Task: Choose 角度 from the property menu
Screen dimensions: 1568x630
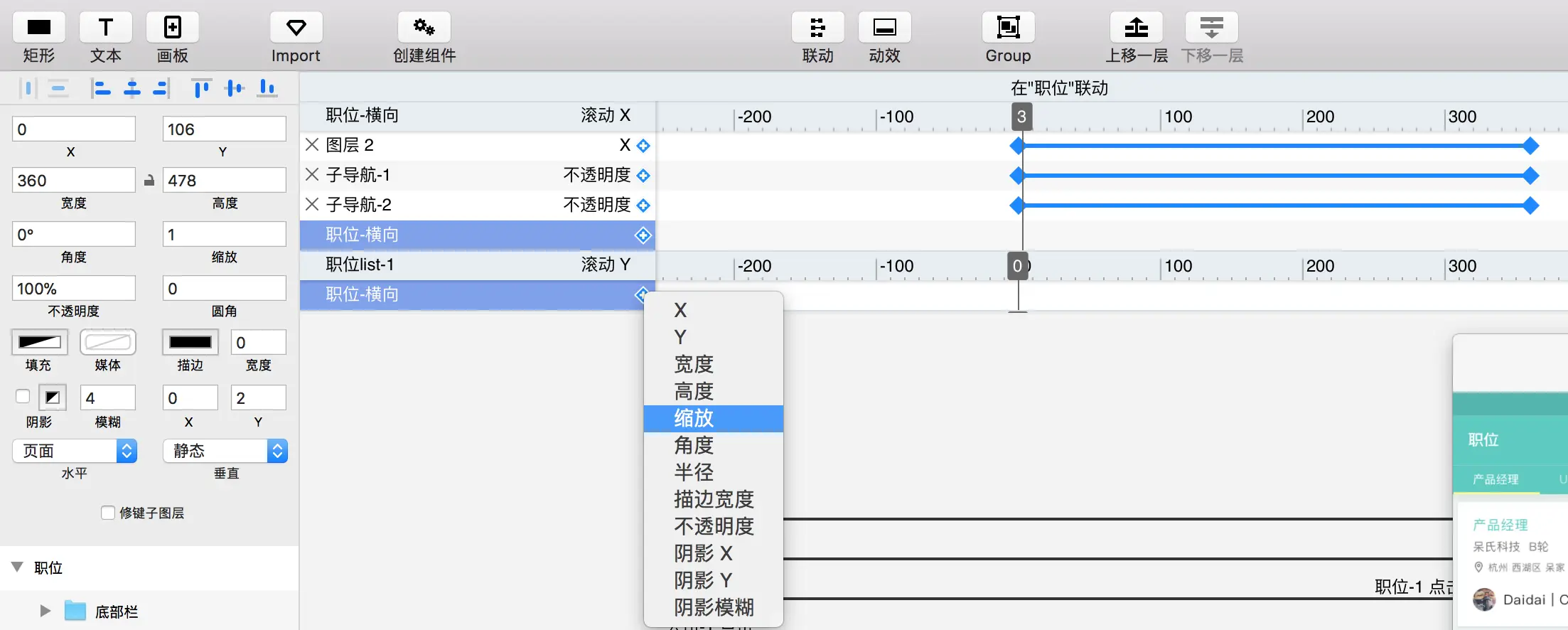Action: coord(714,445)
